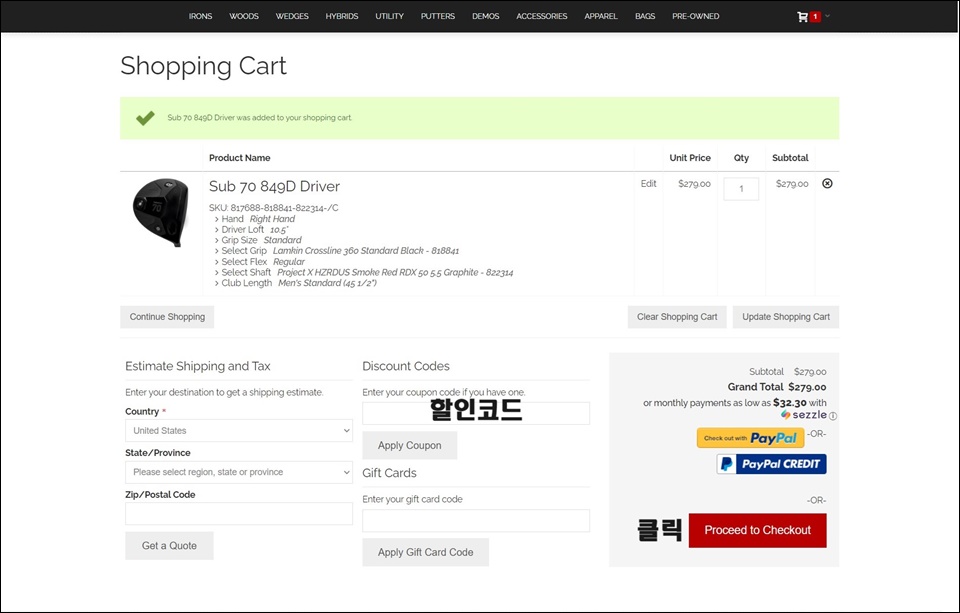
Task: Click the Get a Quote button
Action: coord(170,546)
